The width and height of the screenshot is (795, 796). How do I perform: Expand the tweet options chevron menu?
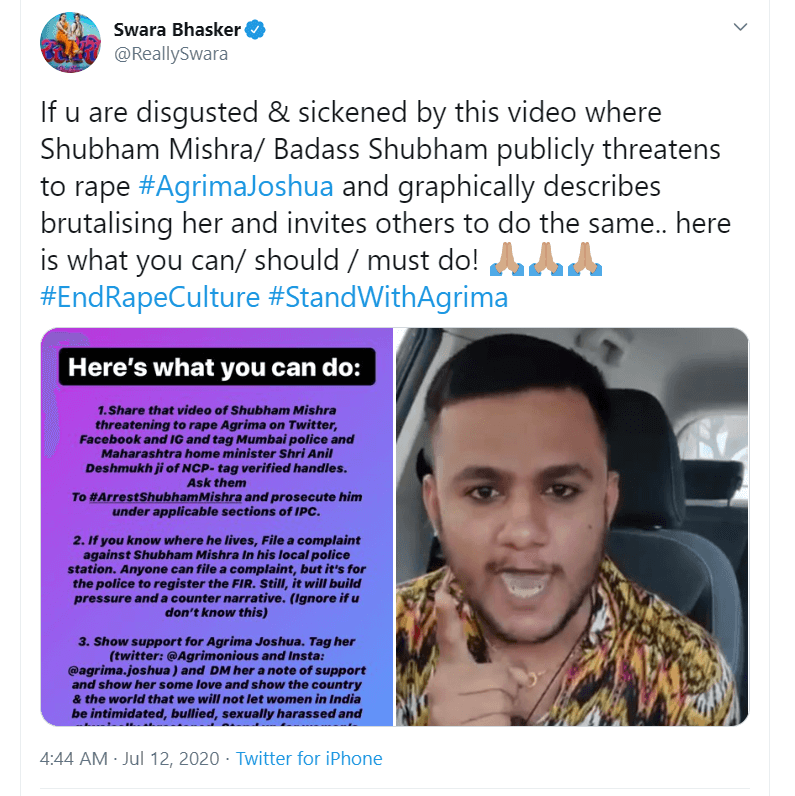coord(740,27)
